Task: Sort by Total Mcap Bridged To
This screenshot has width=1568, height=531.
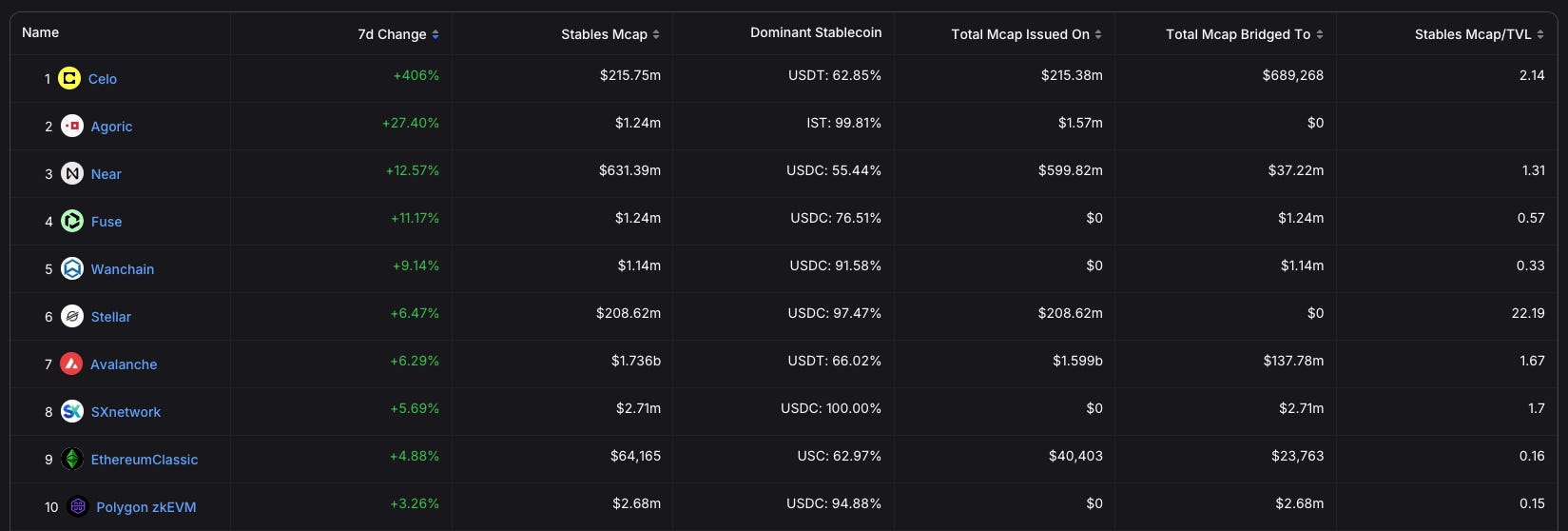Action: click(x=1244, y=34)
